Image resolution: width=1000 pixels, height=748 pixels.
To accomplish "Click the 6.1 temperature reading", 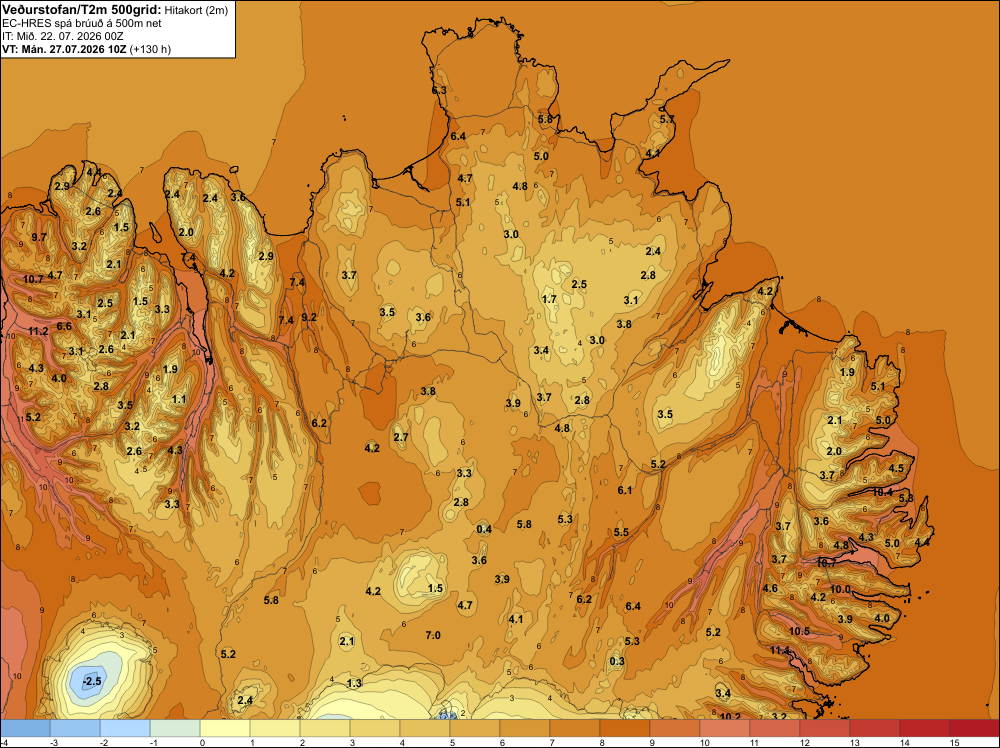I will pyautogui.click(x=624, y=490).
